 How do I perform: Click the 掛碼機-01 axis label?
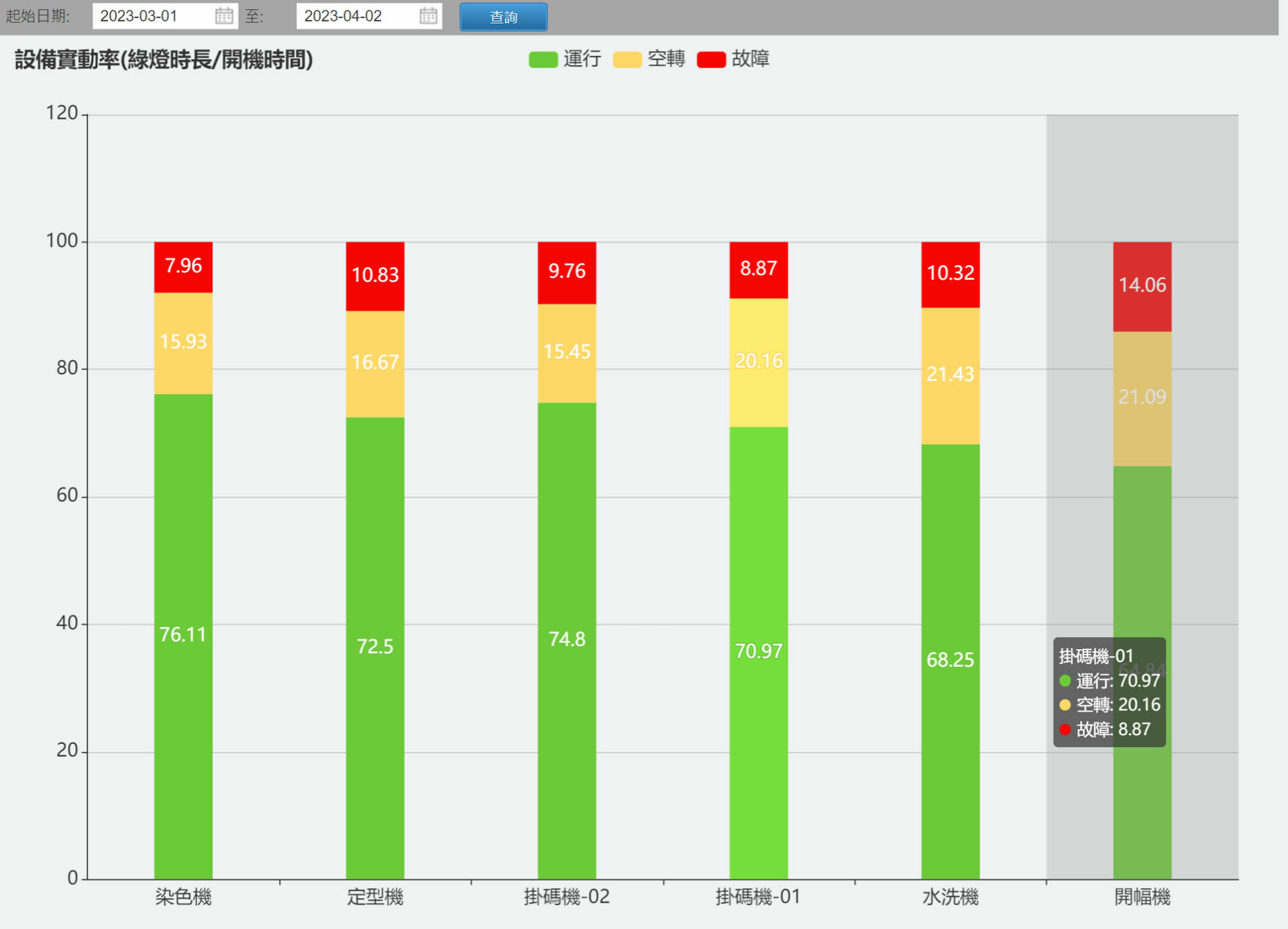[759, 897]
